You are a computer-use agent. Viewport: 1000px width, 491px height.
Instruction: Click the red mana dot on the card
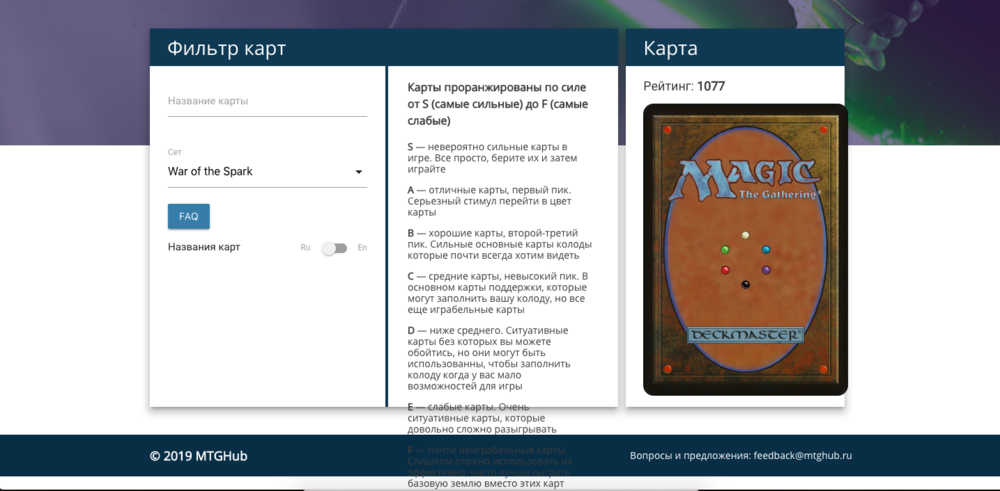[x=726, y=270]
